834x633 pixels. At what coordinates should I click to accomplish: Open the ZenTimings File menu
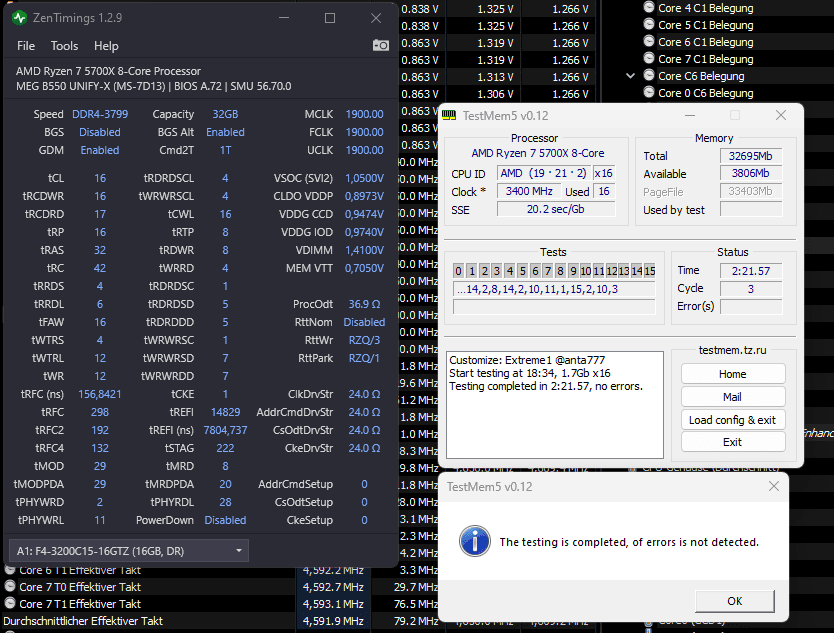click(26, 46)
